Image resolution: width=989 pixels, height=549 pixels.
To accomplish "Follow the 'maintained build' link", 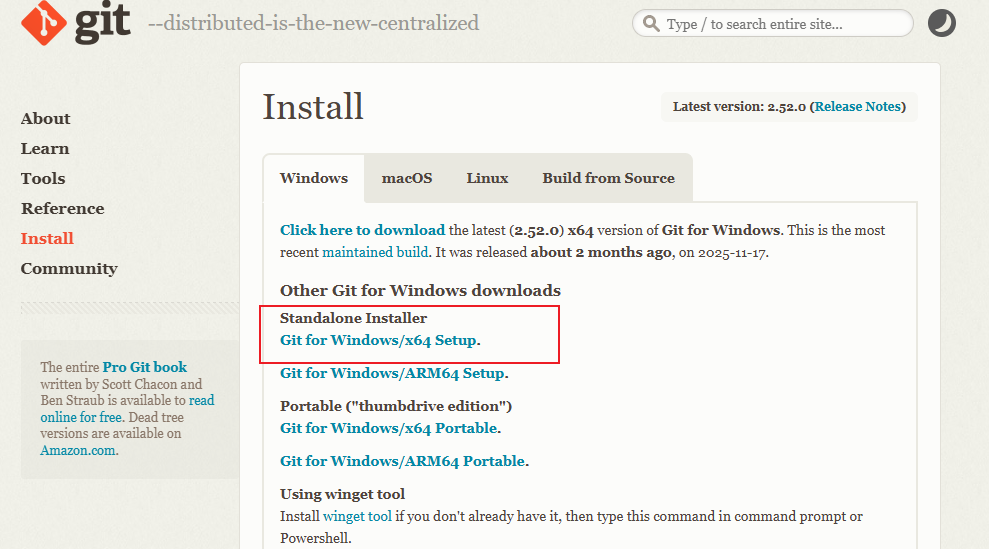I will point(375,252).
